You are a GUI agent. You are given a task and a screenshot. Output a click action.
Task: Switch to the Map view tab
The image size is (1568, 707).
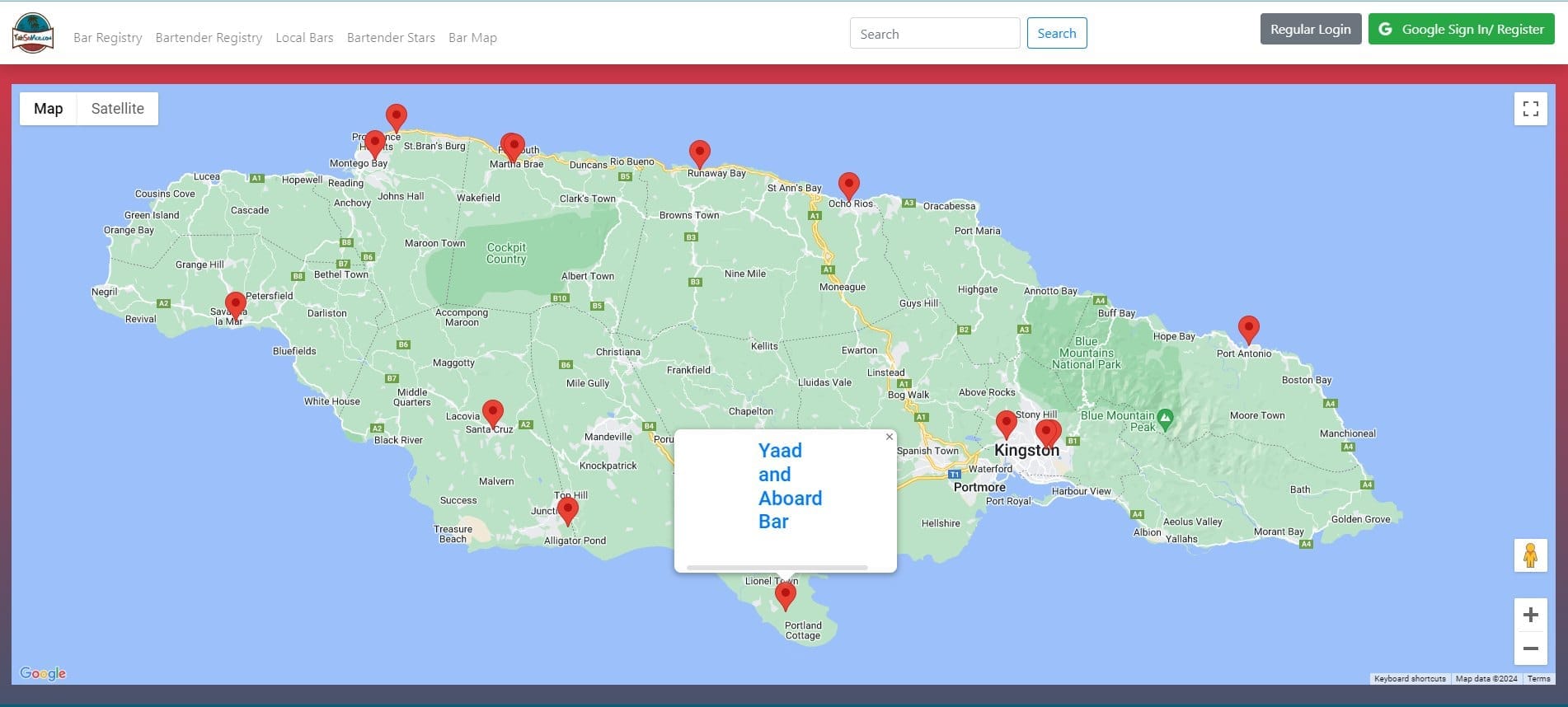point(49,109)
